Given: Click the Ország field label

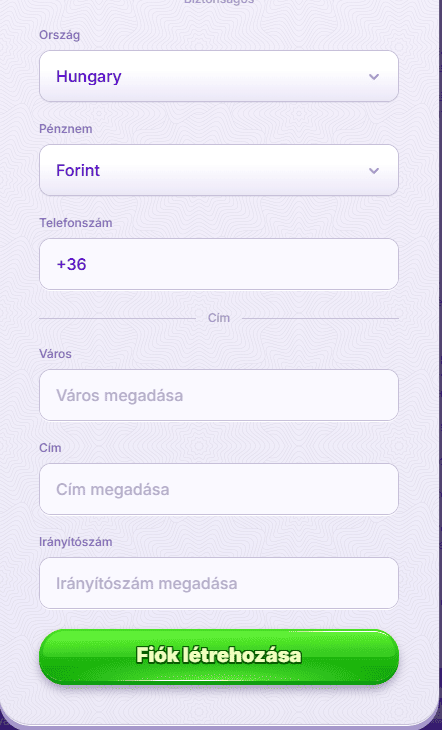Looking at the screenshot, I should (60, 35).
